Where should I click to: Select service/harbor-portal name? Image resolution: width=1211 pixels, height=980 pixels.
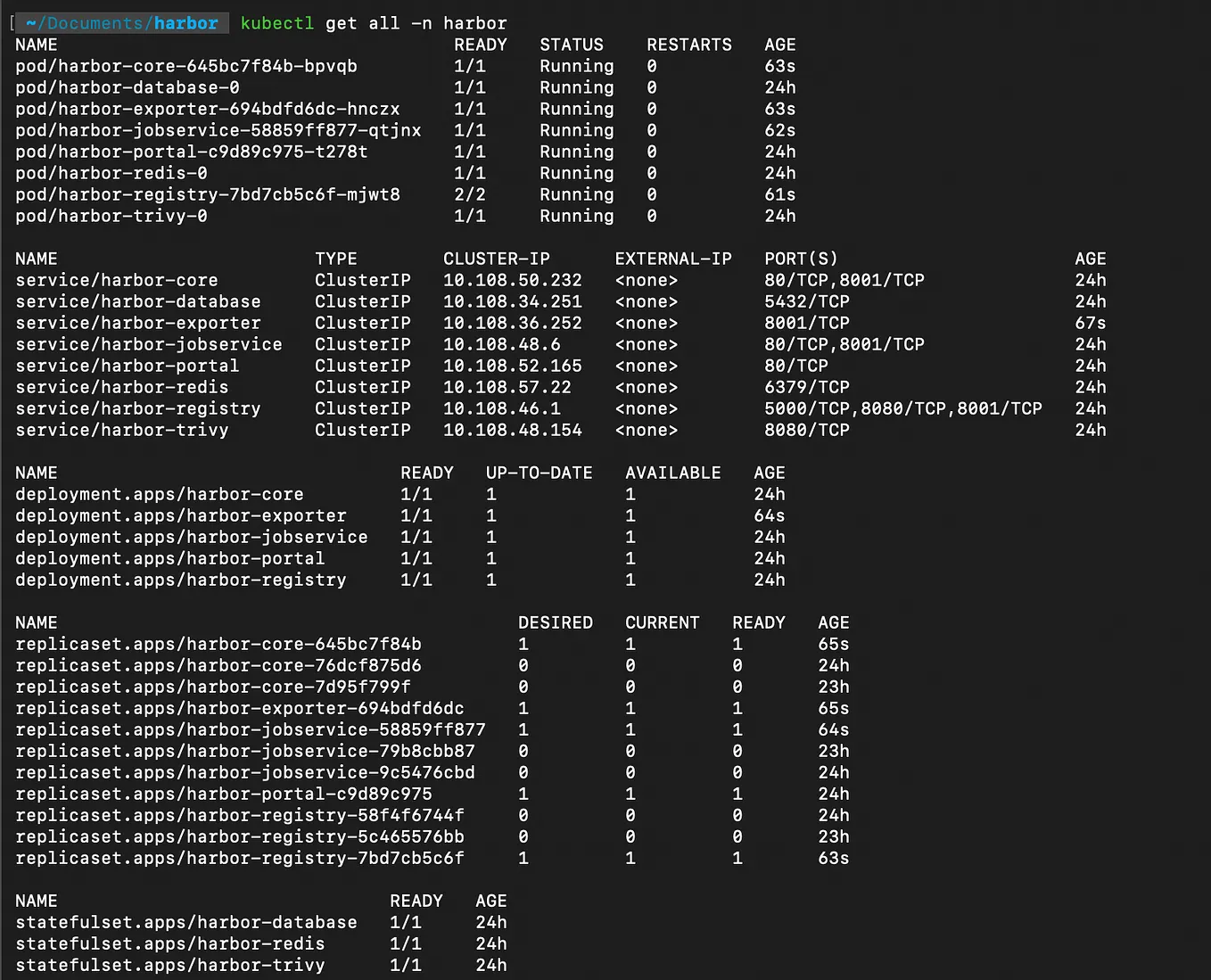128,366
